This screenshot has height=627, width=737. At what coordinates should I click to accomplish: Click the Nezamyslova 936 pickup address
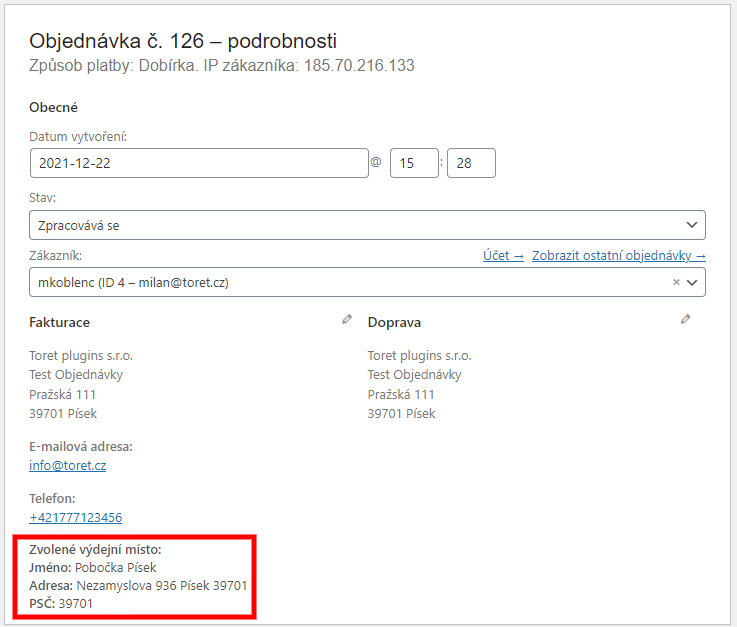point(162,586)
